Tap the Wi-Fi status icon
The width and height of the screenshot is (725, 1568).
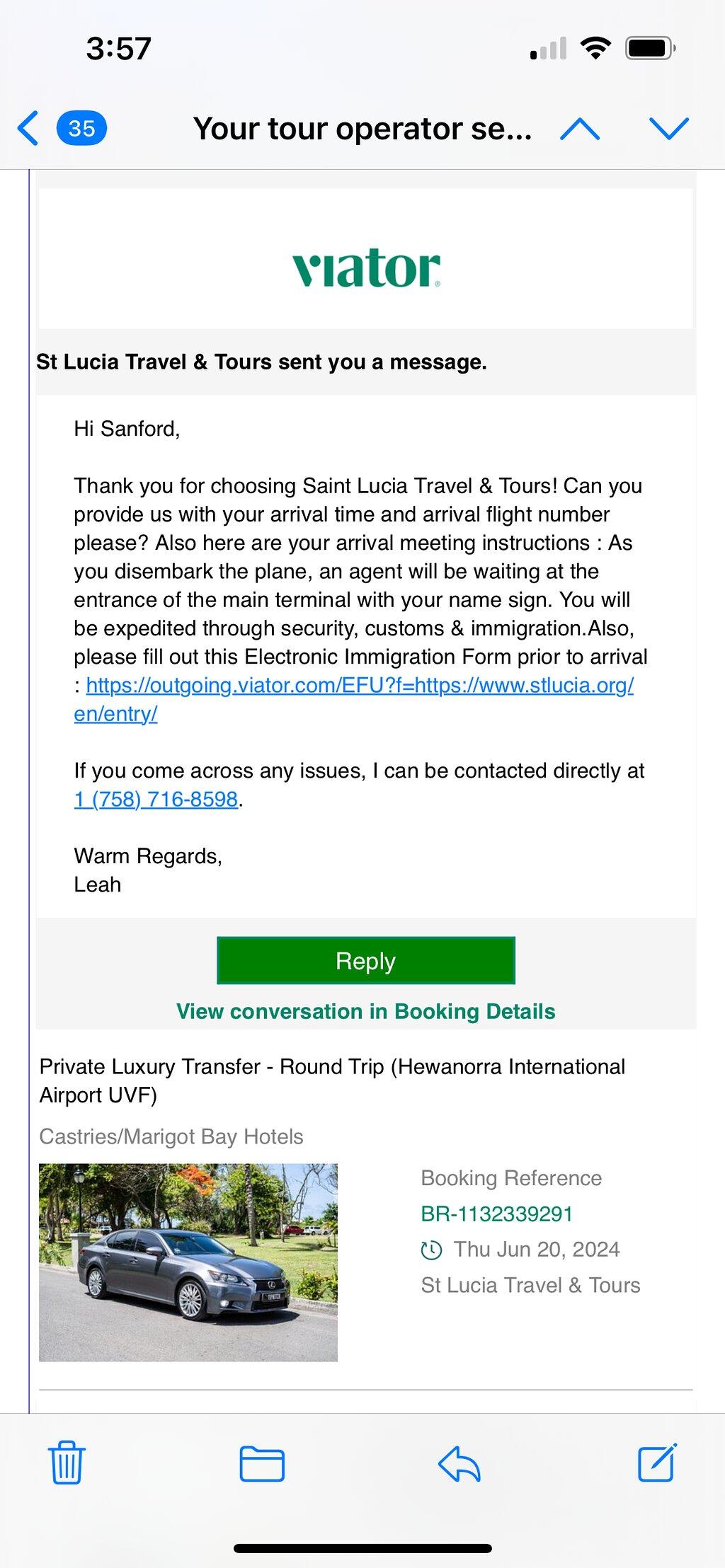pyautogui.click(x=595, y=48)
